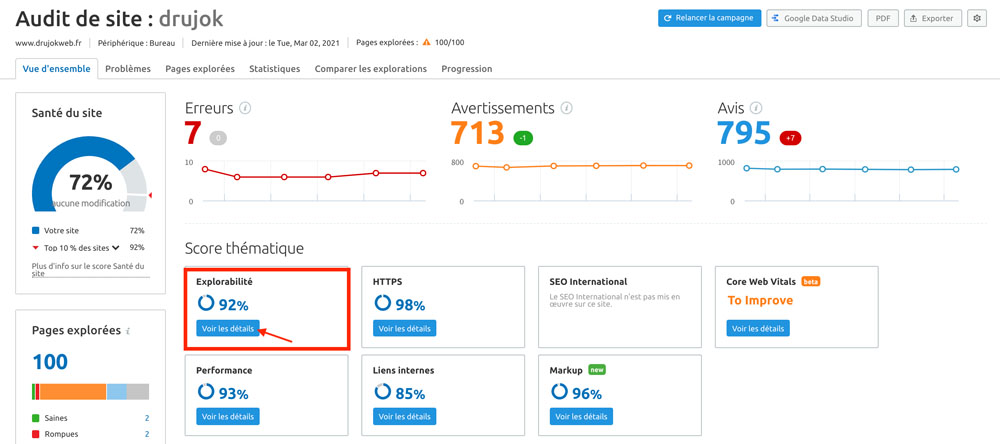Click the orange segment of pages bar
This screenshot has width=1000, height=444.
click(x=73, y=392)
